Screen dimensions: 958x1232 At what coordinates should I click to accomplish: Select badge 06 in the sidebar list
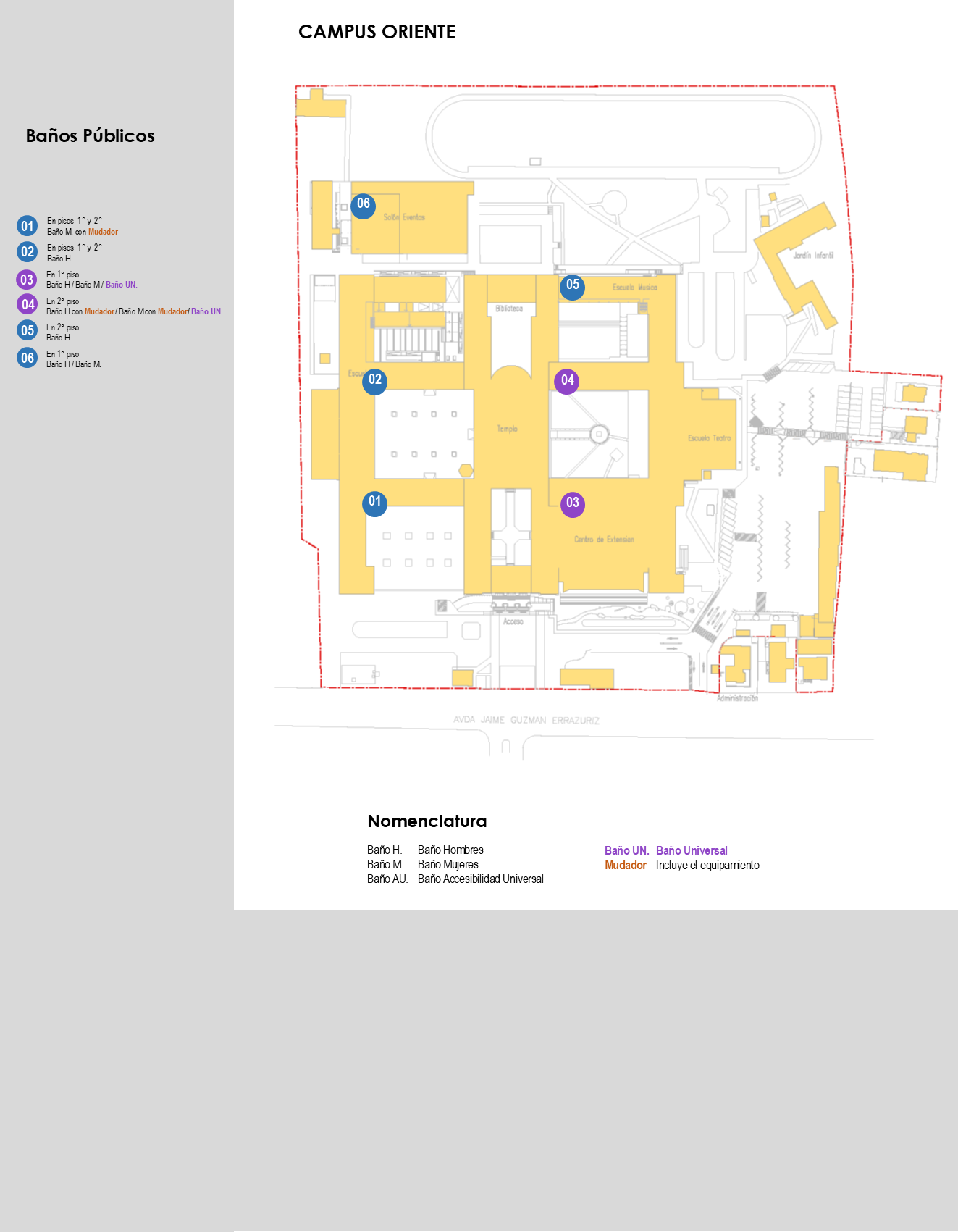pyautogui.click(x=28, y=358)
